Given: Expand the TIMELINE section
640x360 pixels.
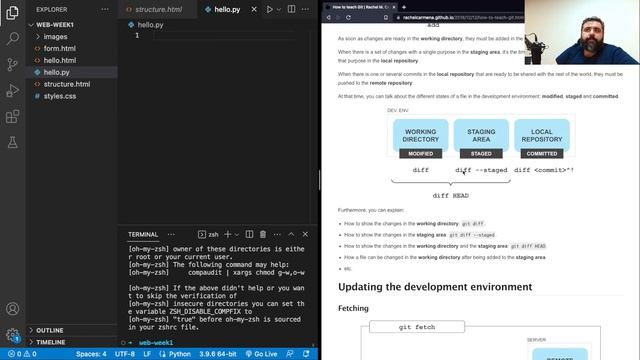Looking at the screenshot, I should tap(50, 342).
